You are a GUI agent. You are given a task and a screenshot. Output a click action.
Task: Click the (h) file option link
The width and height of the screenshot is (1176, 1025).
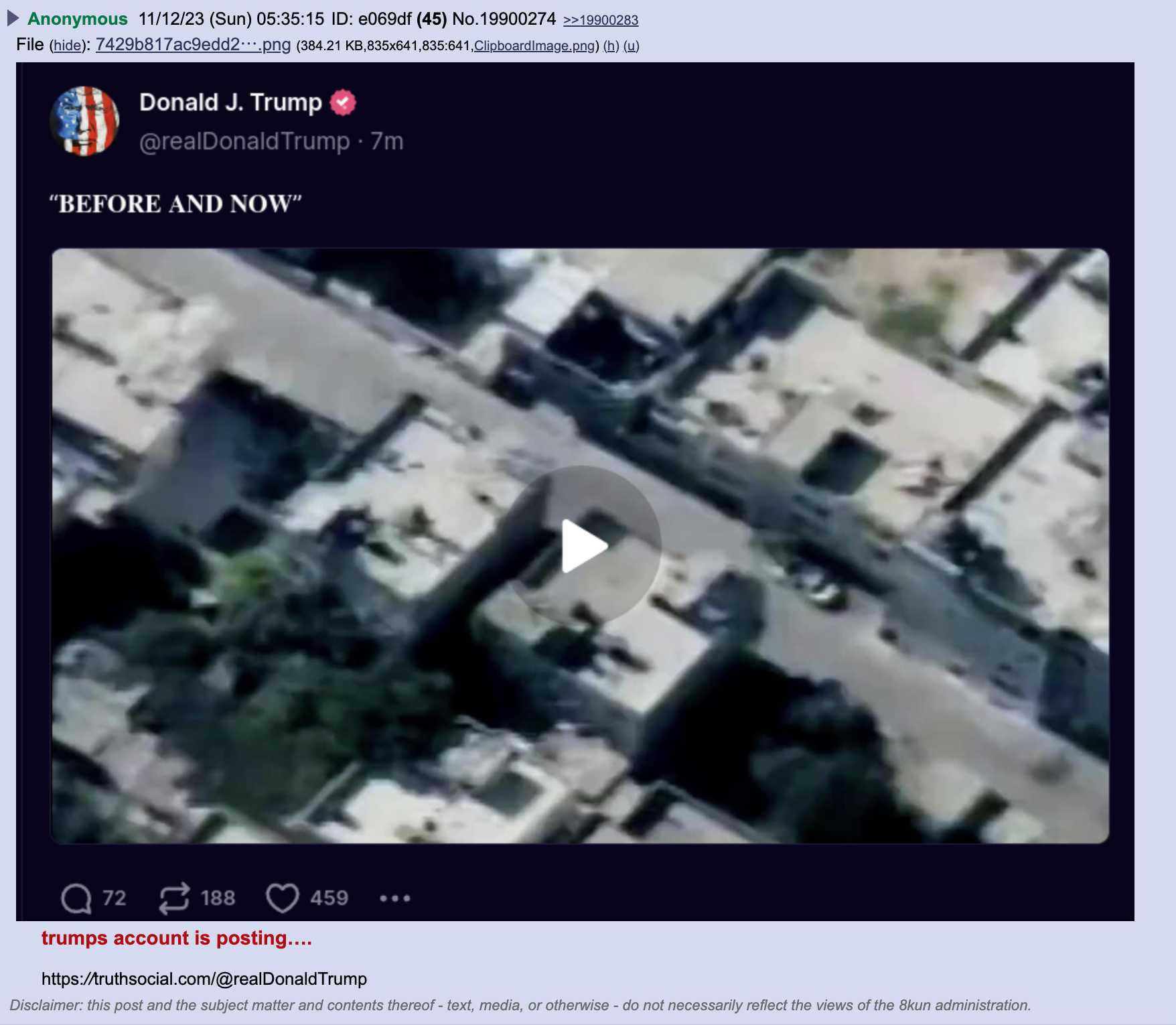611,46
